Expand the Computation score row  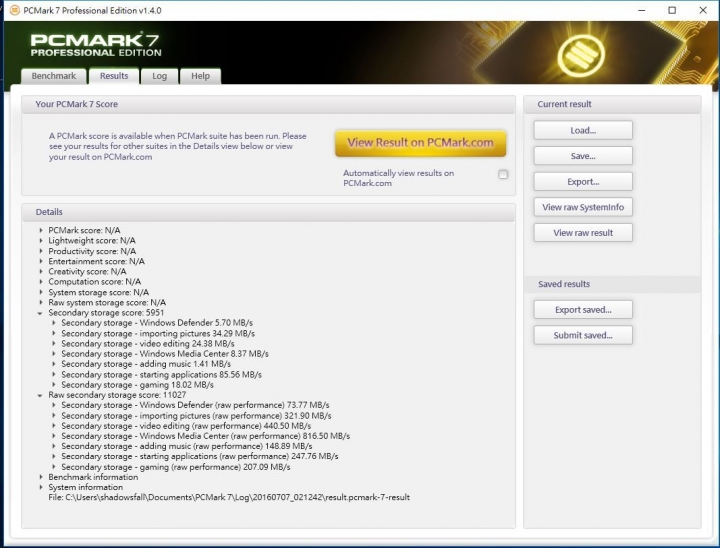tap(41, 282)
